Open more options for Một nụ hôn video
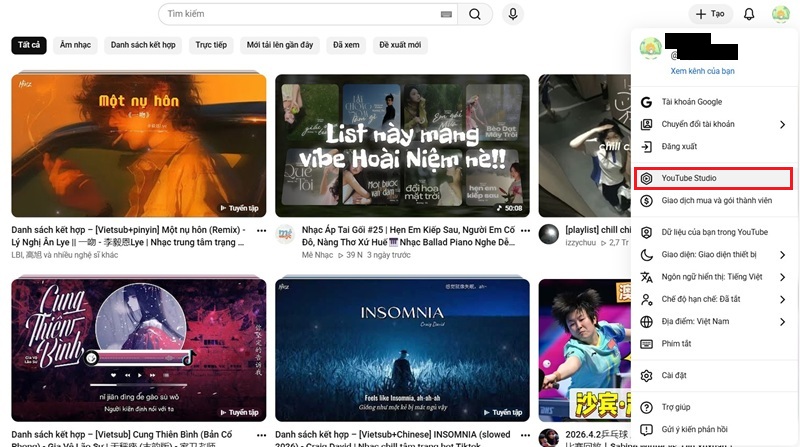Viewport: 800px width, 447px height. point(262,231)
